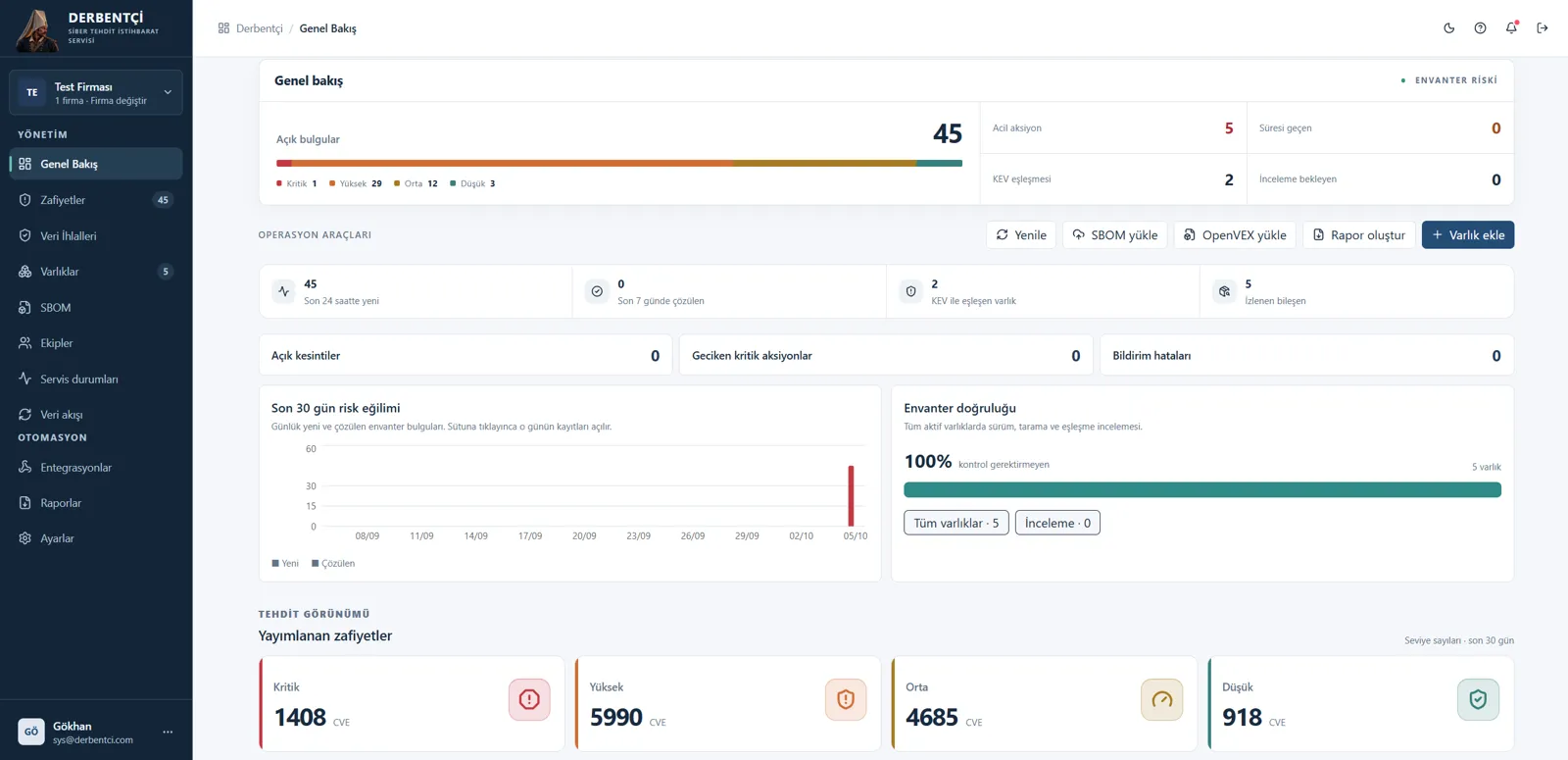Click the TE company avatar badge
The width and height of the screenshot is (1568, 760).
click(x=32, y=92)
